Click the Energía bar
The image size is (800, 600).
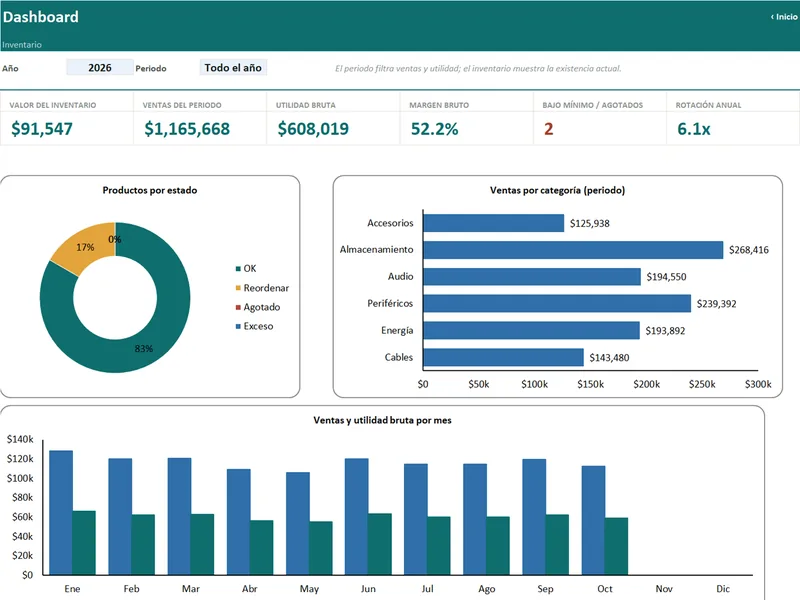(x=532, y=331)
